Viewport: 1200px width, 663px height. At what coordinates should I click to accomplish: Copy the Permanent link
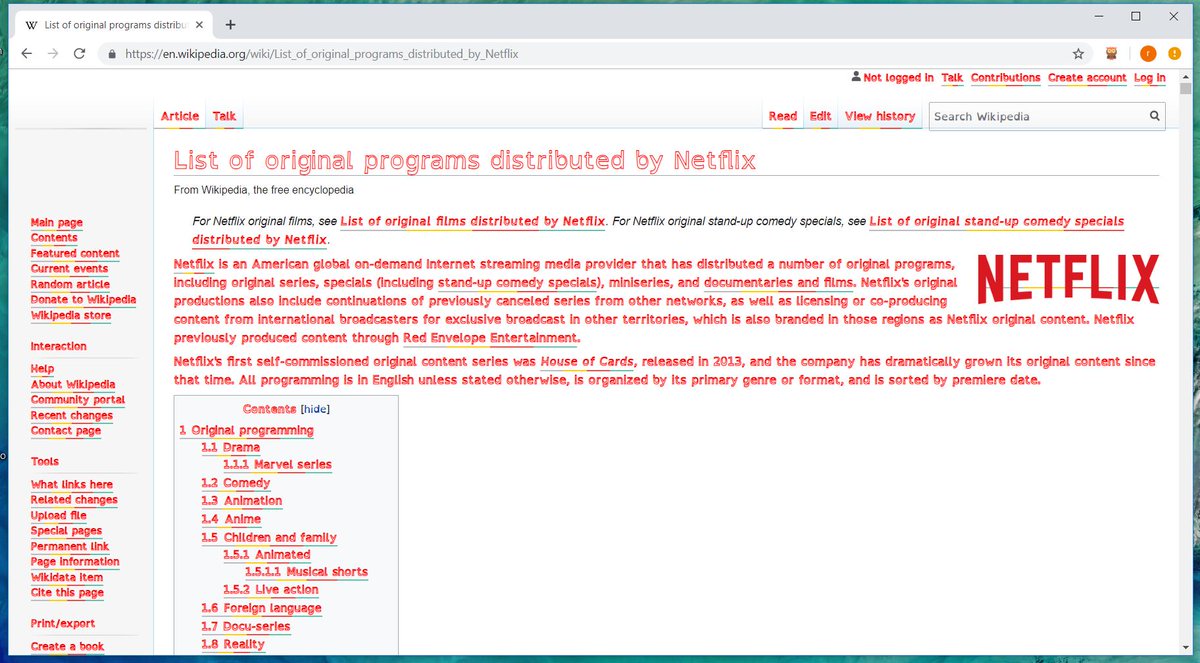70,547
